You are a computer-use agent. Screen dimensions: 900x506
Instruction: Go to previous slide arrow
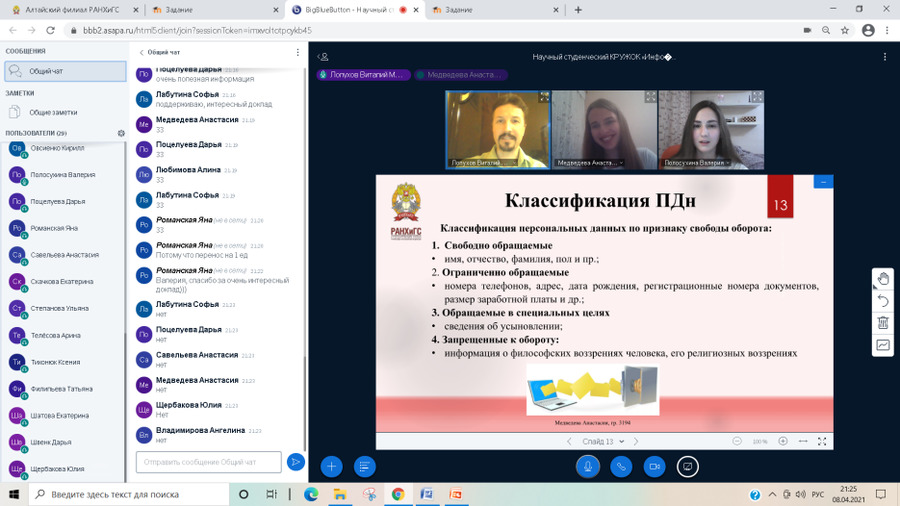[x=569, y=441]
